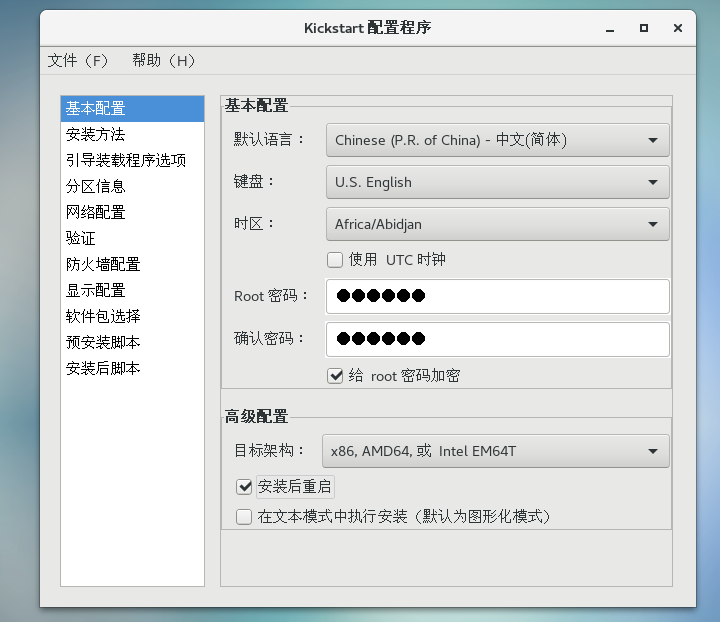Maximize the Kickstart 配置程序 window

tap(644, 28)
